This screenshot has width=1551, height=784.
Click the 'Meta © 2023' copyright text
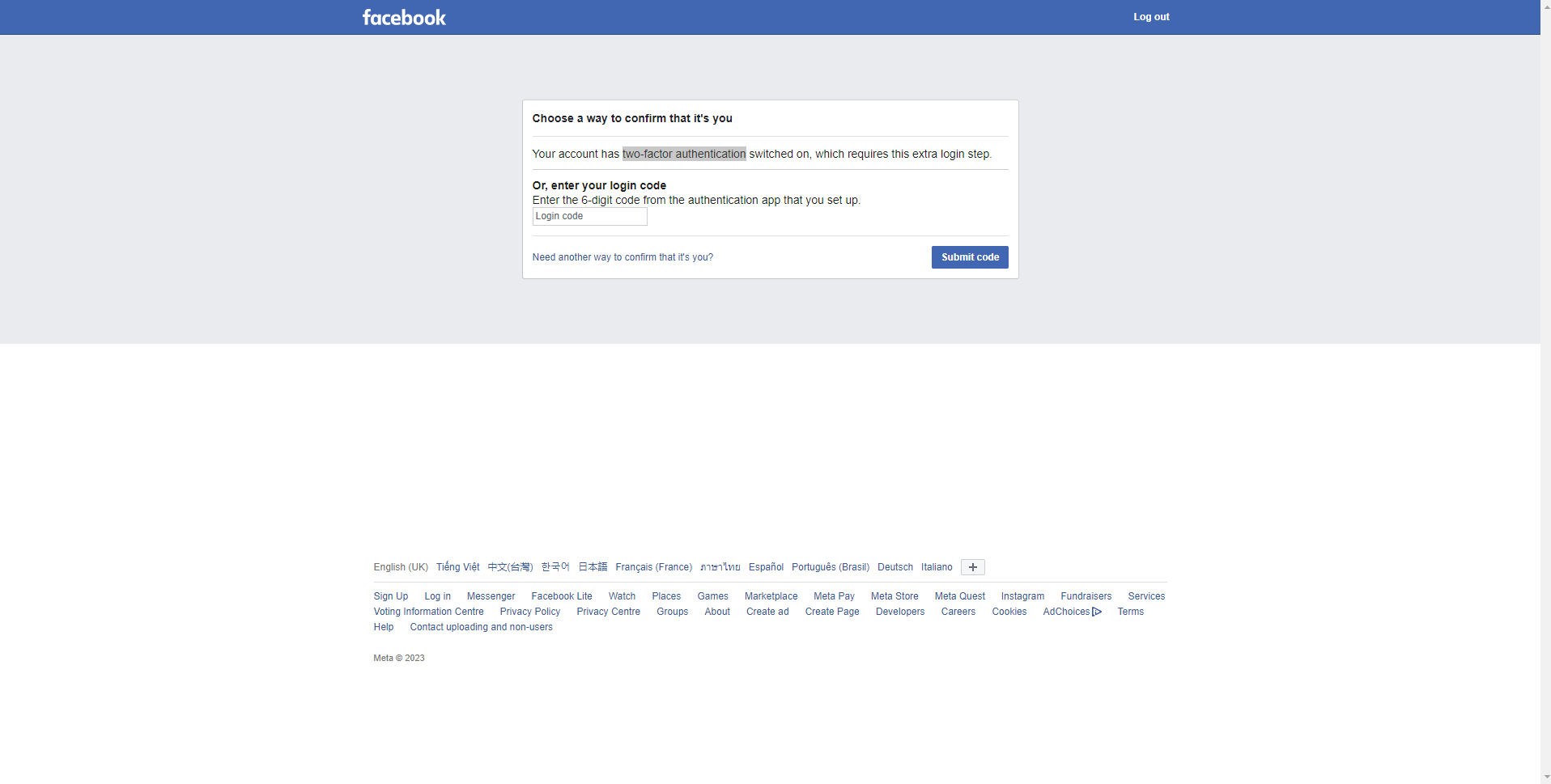(398, 658)
